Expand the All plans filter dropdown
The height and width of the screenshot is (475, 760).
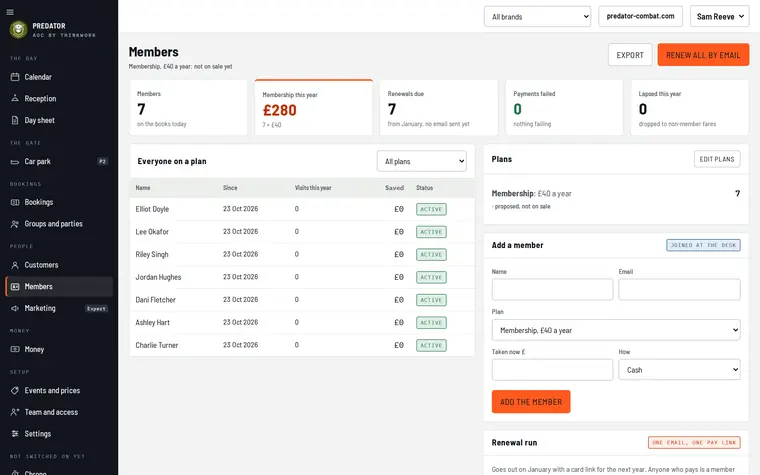point(422,161)
